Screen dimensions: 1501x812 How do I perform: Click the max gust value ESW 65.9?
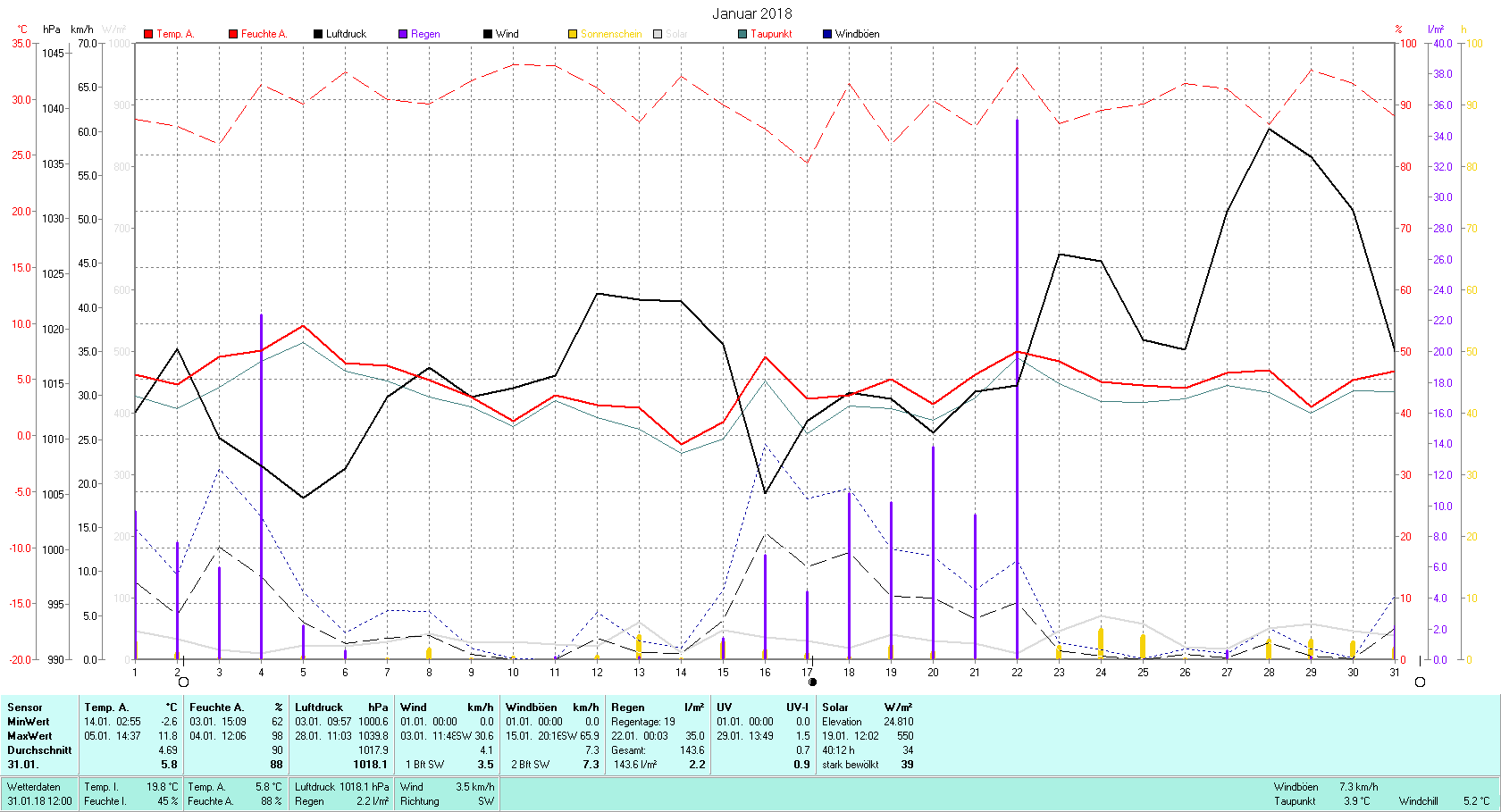click(x=577, y=736)
